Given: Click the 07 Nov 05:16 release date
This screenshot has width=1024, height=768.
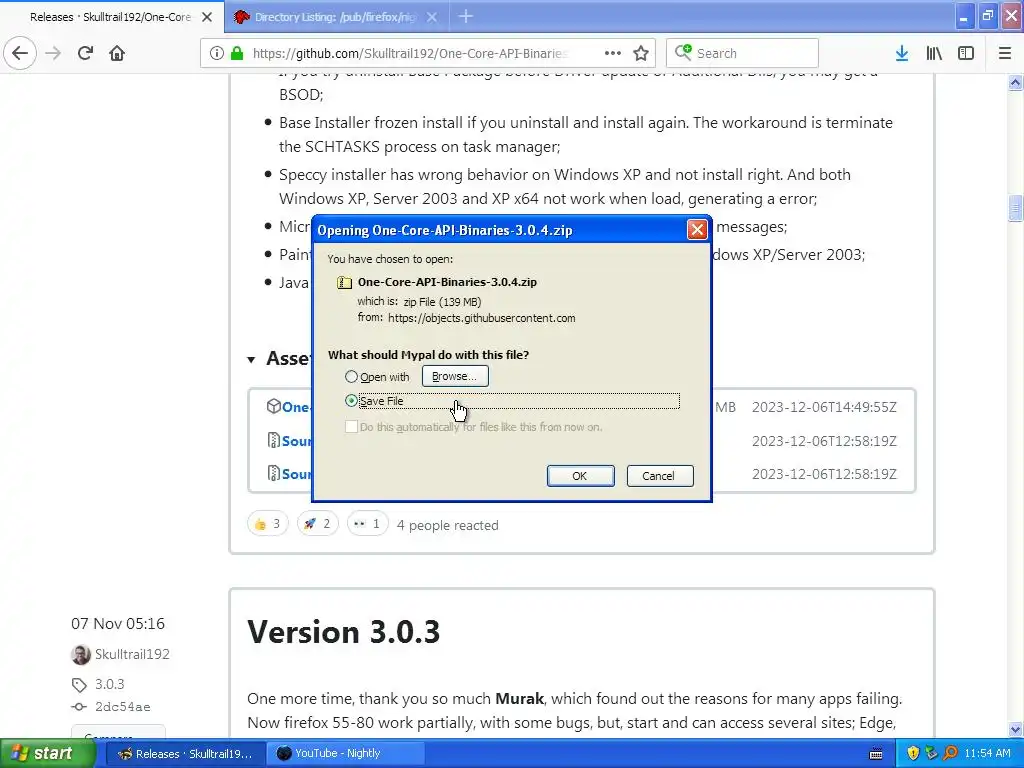Looking at the screenshot, I should tap(118, 624).
